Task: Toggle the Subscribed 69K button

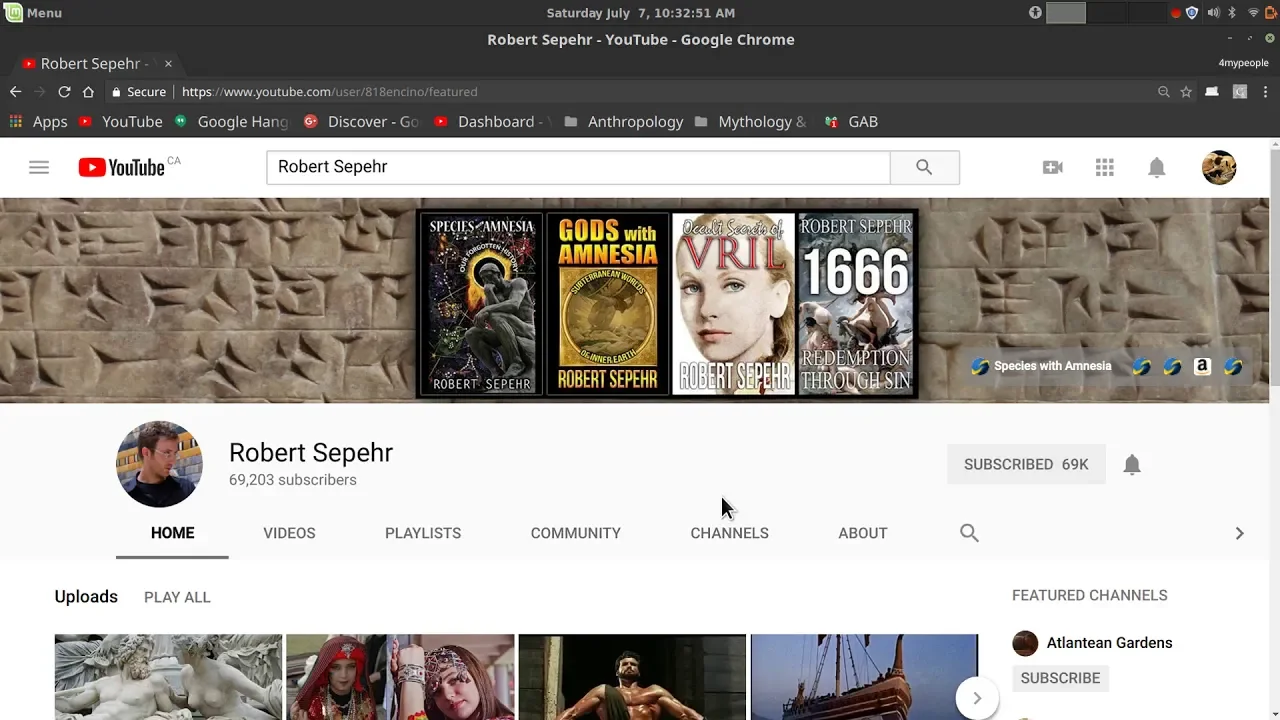Action: [1025, 464]
